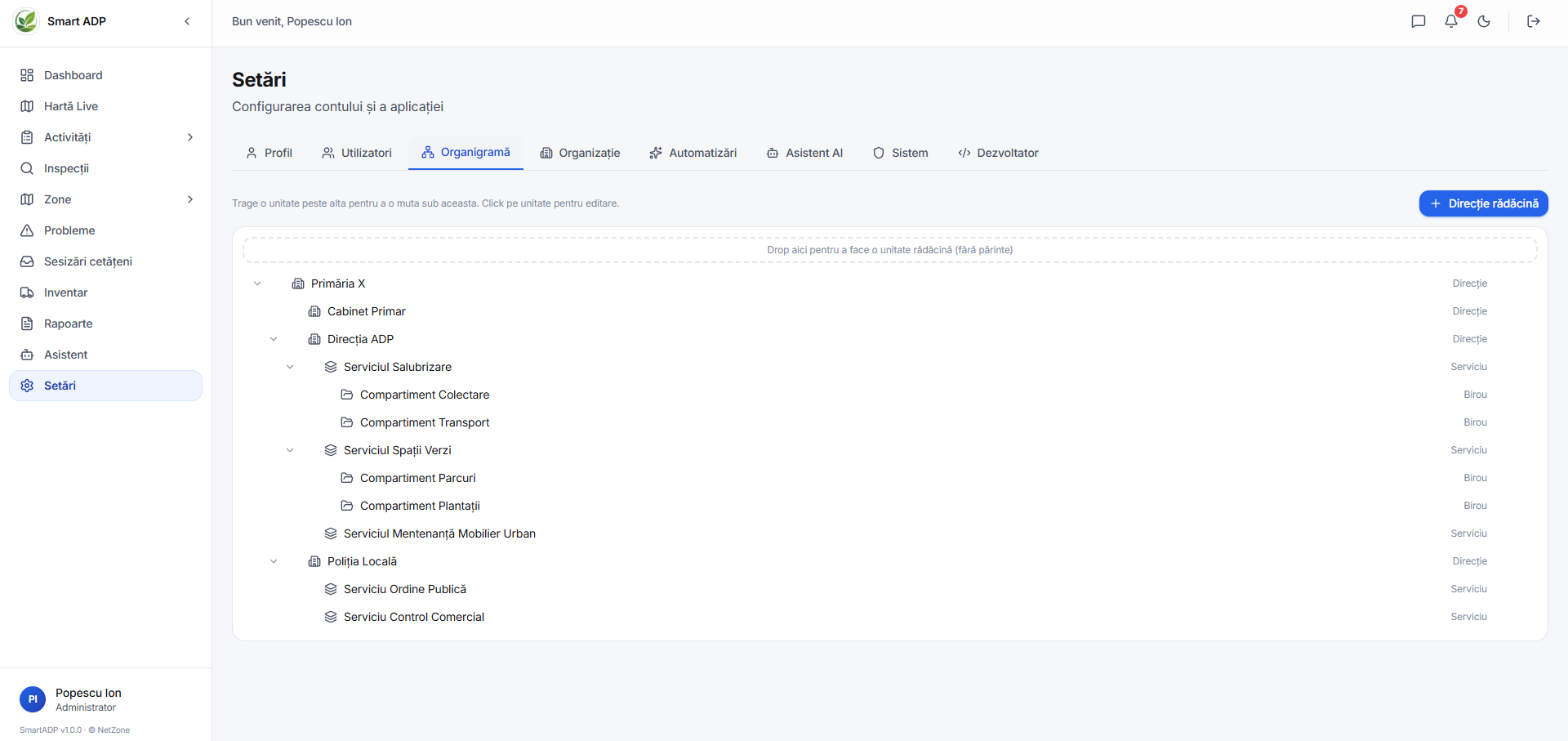Open Hartă Live in the sidebar
This screenshot has height=741, width=1568.
105,106
